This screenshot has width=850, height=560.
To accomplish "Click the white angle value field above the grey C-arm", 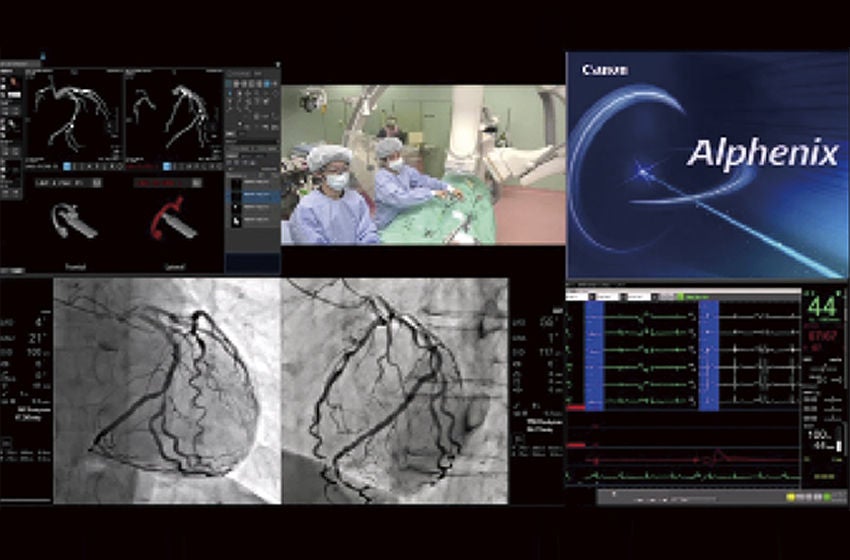I will click(x=63, y=183).
